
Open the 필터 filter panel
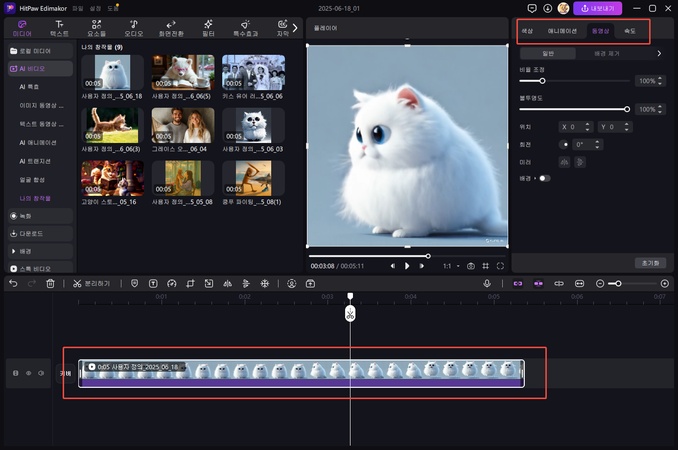(208, 27)
